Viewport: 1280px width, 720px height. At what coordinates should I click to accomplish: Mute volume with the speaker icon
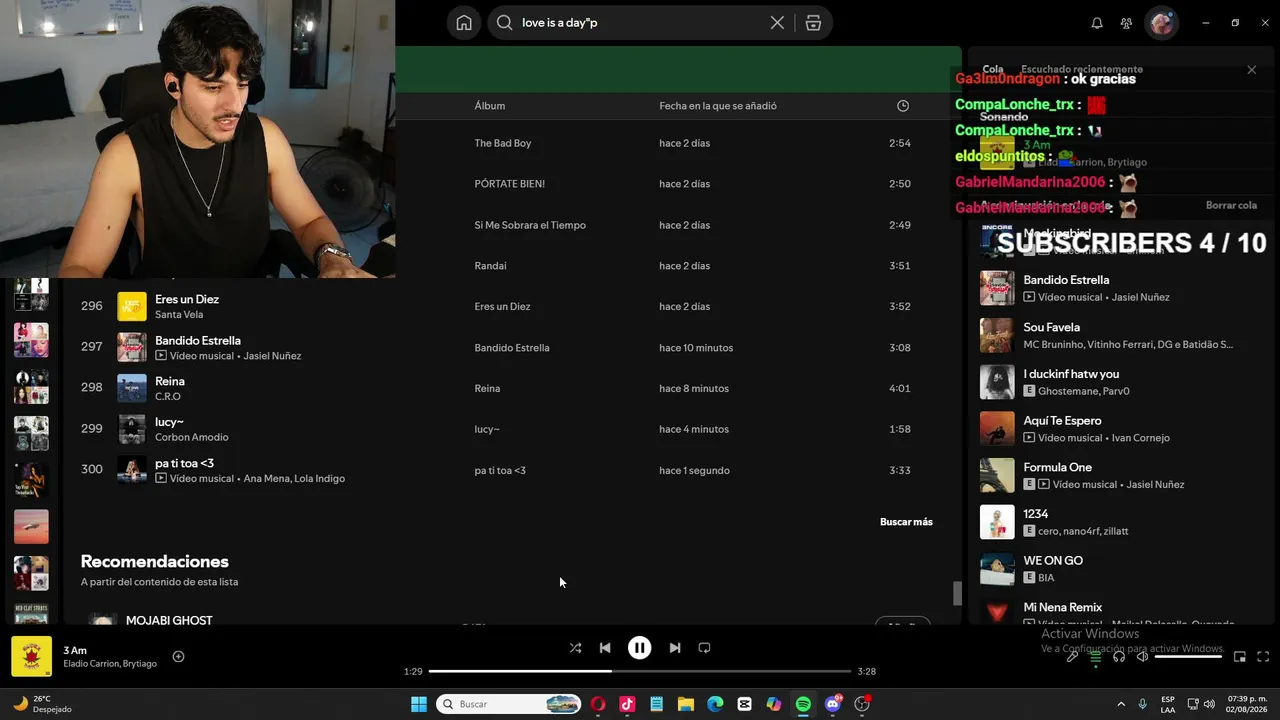tap(1143, 657)
